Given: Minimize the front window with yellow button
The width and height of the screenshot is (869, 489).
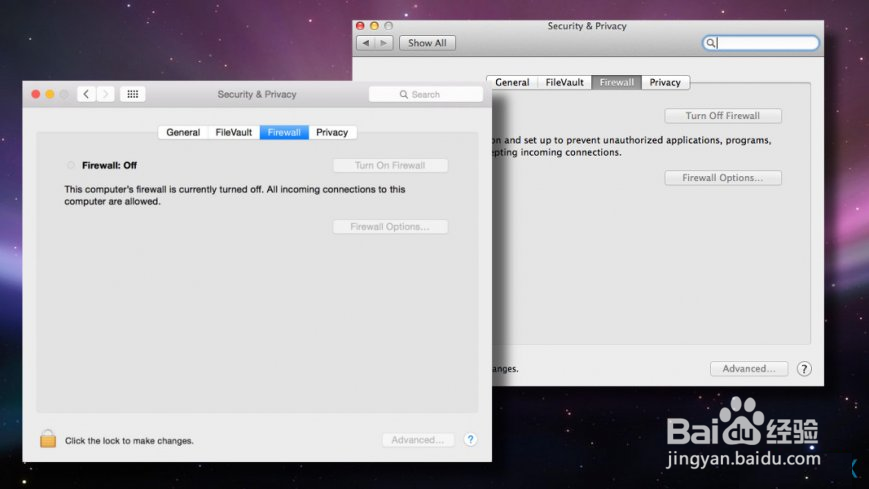Looking at the screenshot, I should (50, 94).
